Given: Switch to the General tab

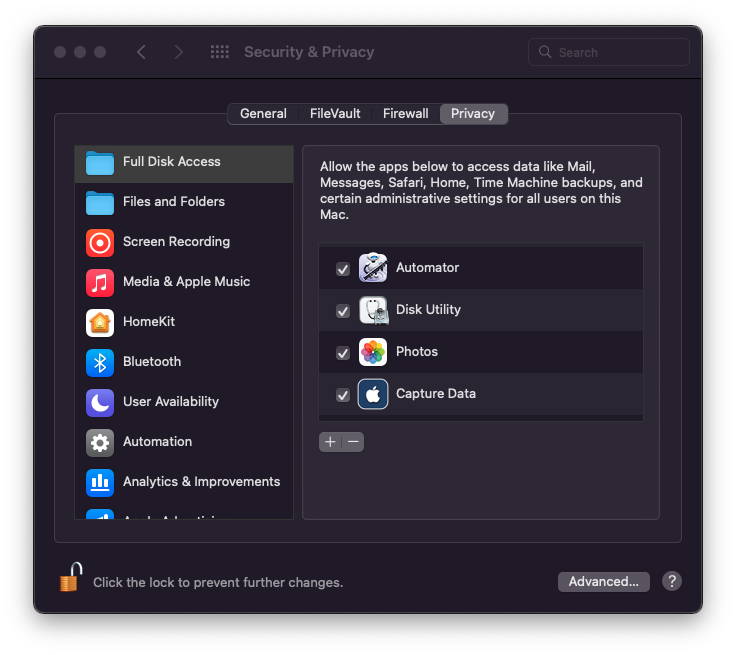Looking at the screenshot, I should point(263,114).
